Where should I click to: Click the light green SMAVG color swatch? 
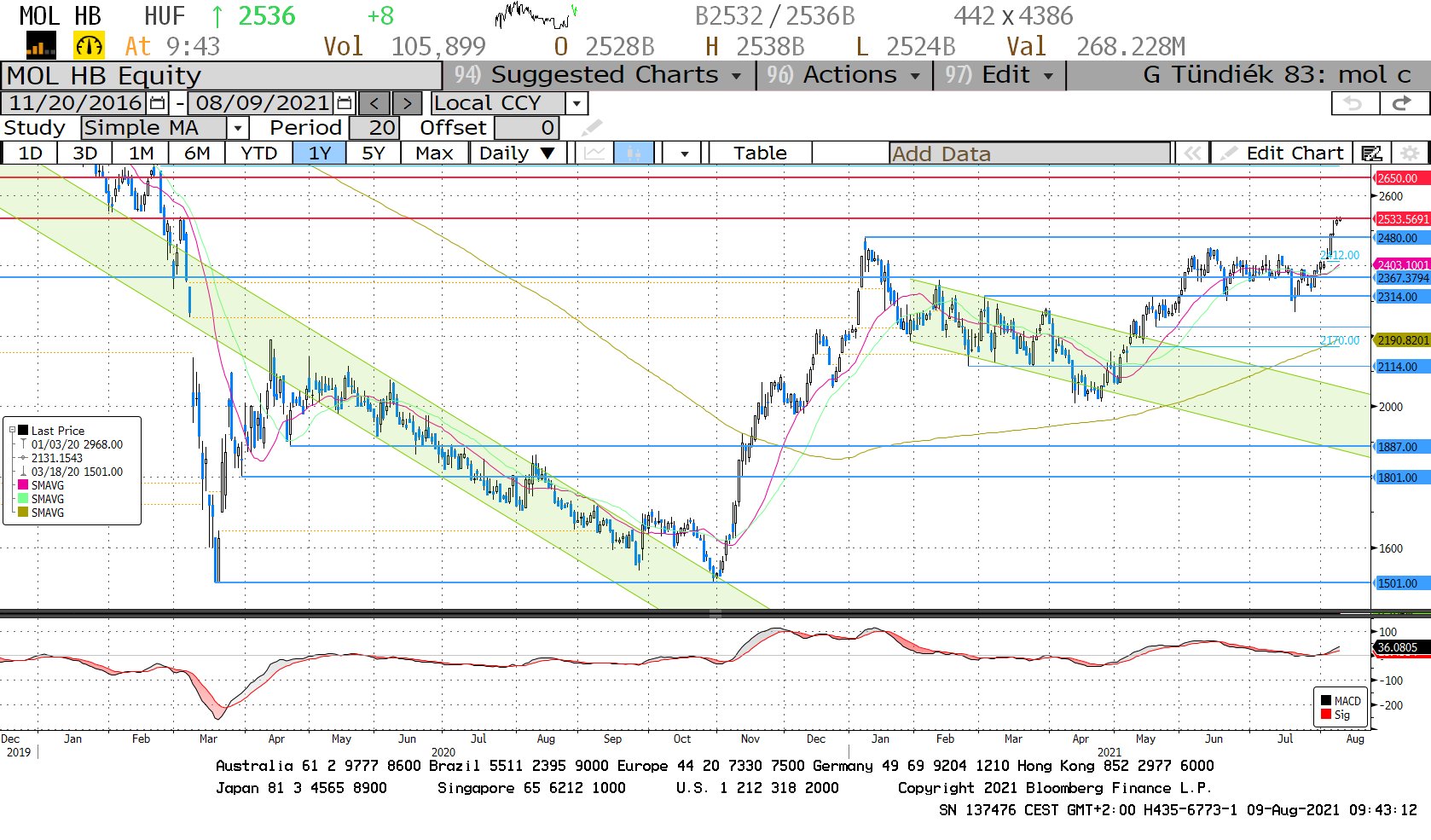click(x=23, y=499)
